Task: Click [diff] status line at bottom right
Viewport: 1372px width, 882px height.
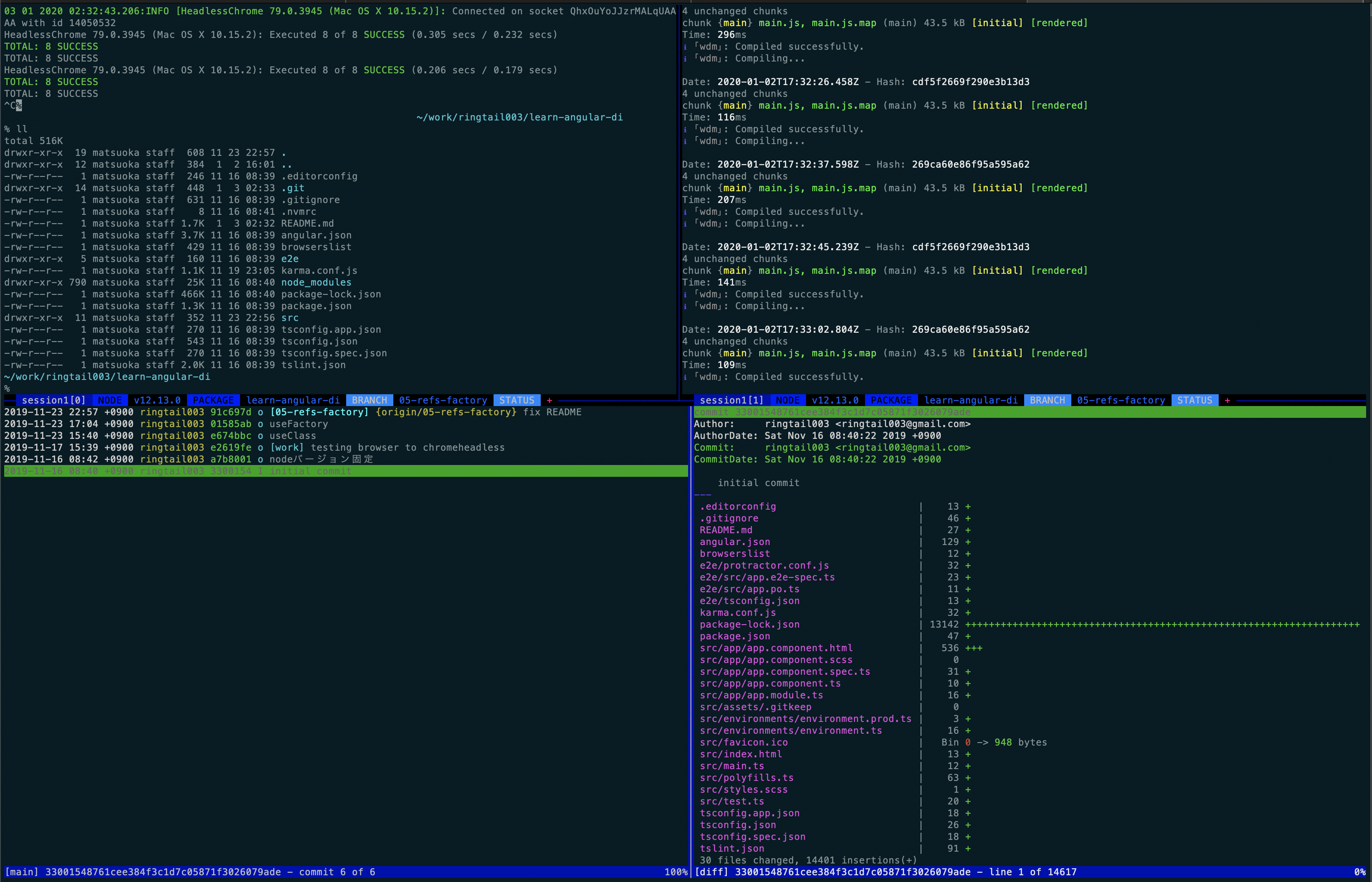Action: pyautogui.click(x=1030, y=872)
